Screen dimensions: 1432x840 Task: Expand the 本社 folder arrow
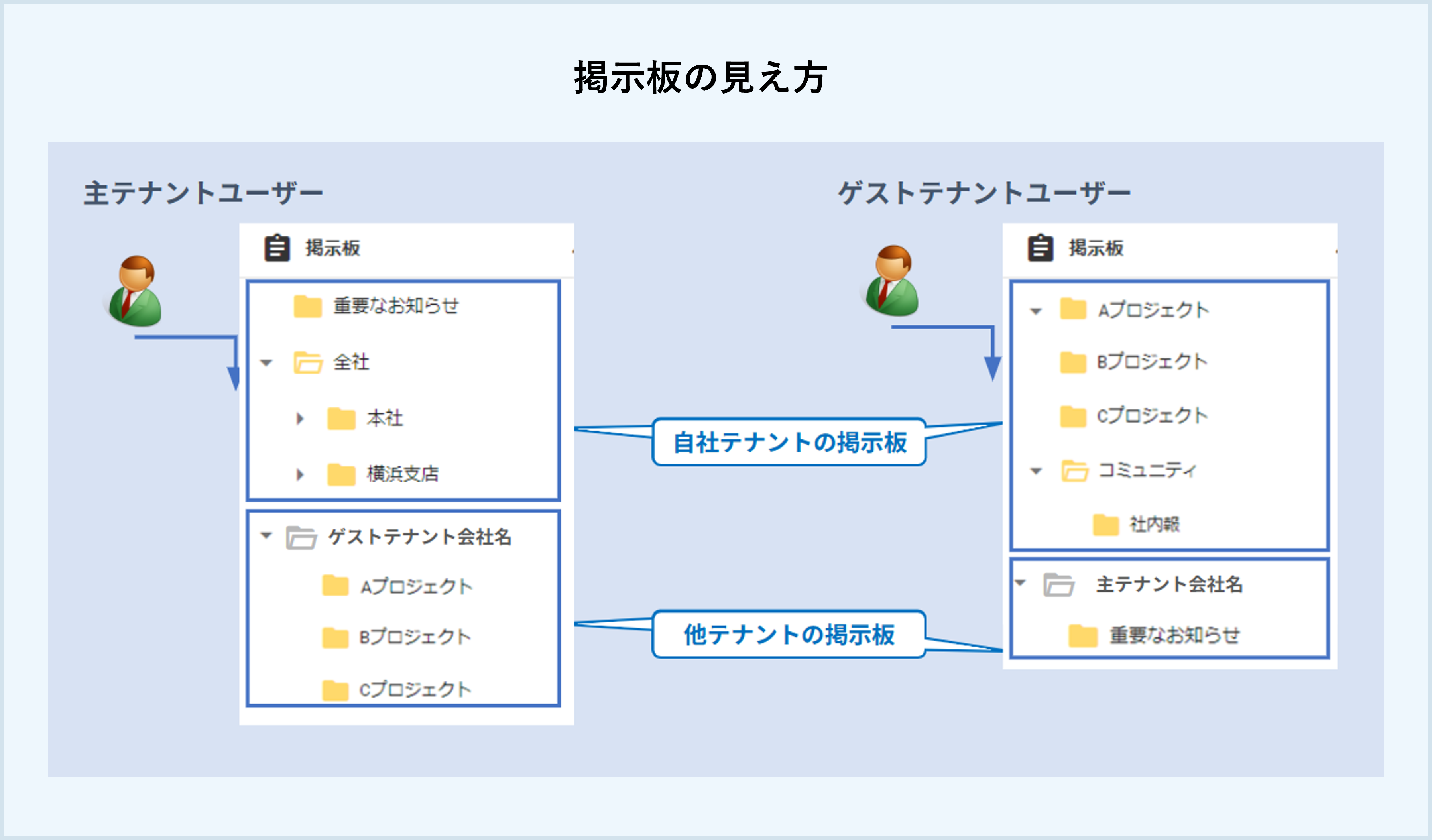pyautogui.click(x=300, y=419)
